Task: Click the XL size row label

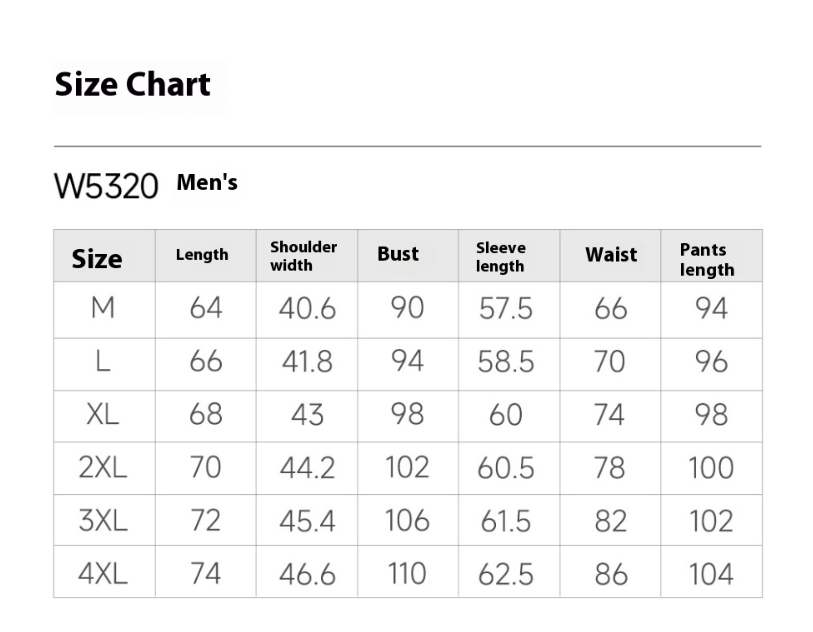Action: [103, 415]
